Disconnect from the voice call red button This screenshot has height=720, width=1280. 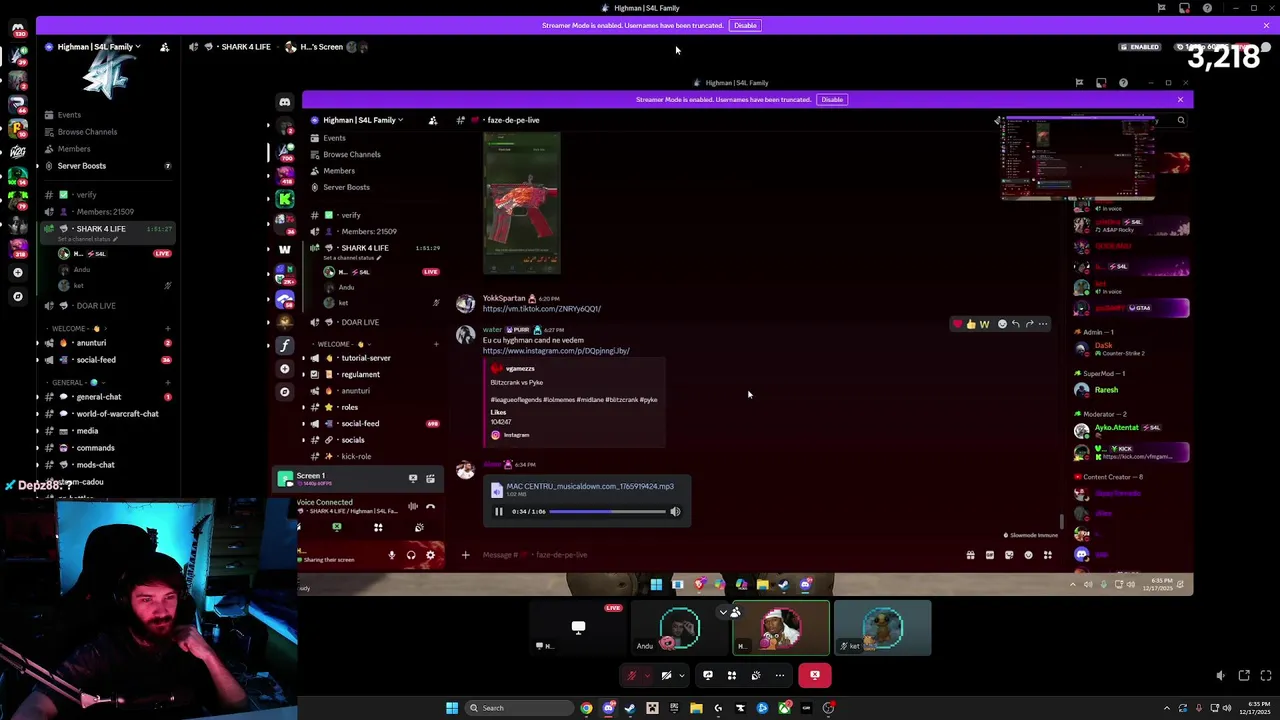[x=815, y=676]
